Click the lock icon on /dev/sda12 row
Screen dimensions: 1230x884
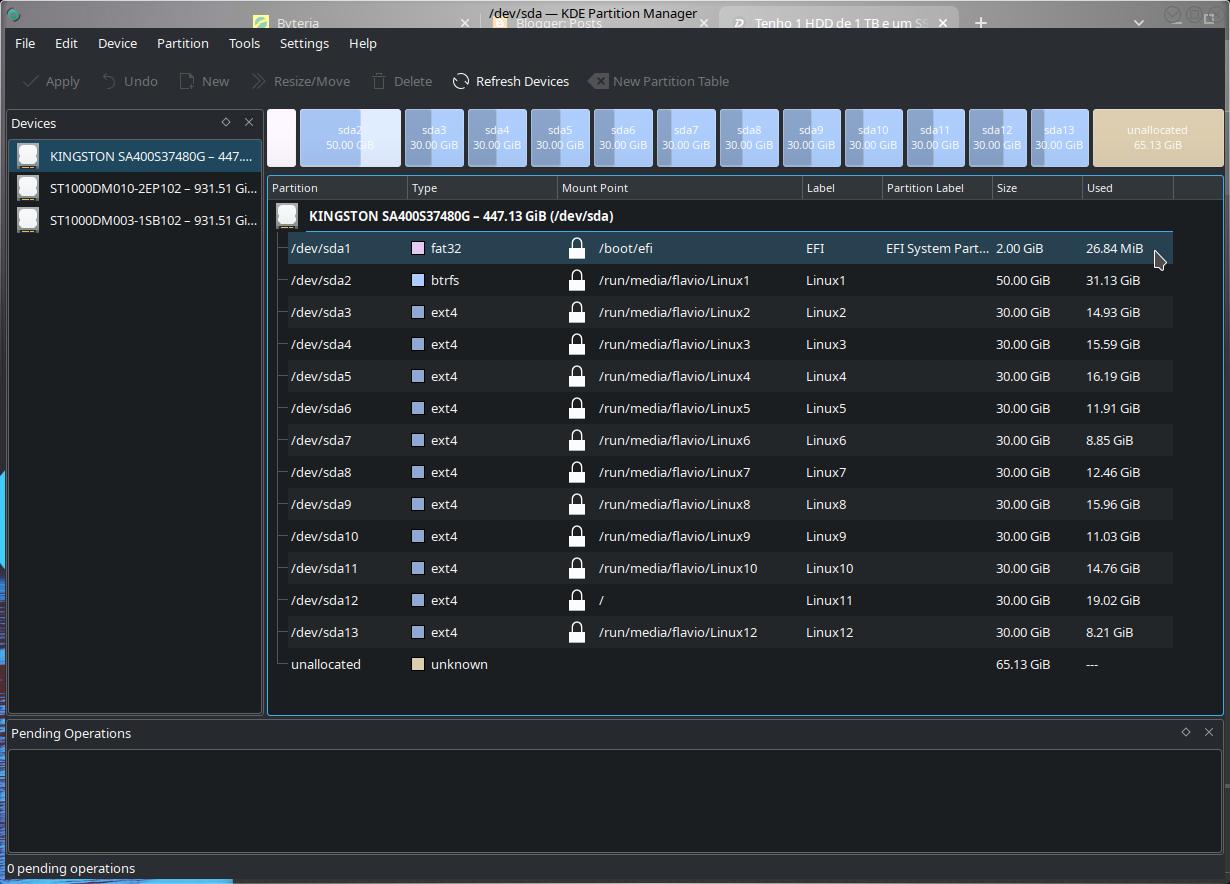(576, 600)
